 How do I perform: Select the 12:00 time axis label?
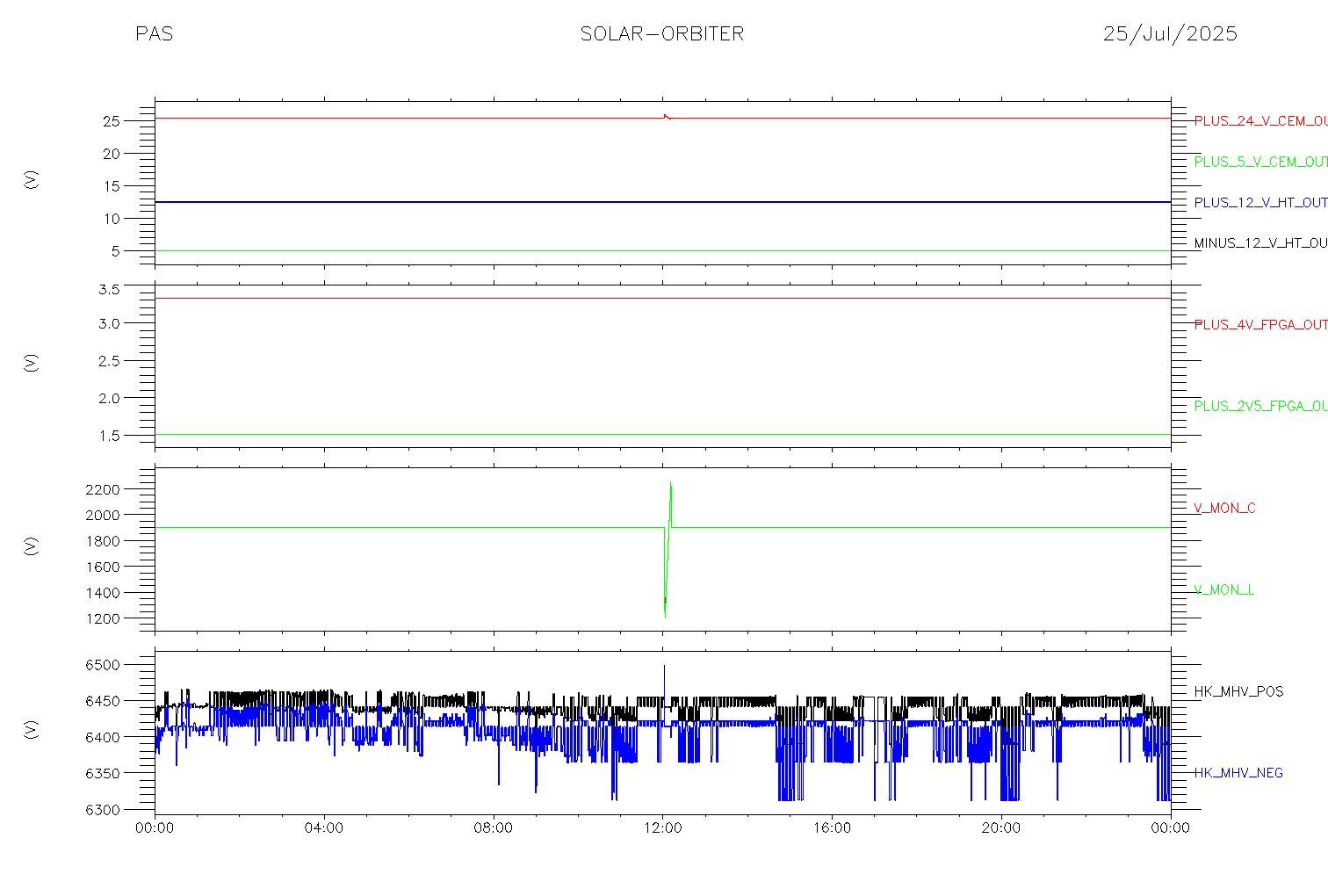coord(662,827)
